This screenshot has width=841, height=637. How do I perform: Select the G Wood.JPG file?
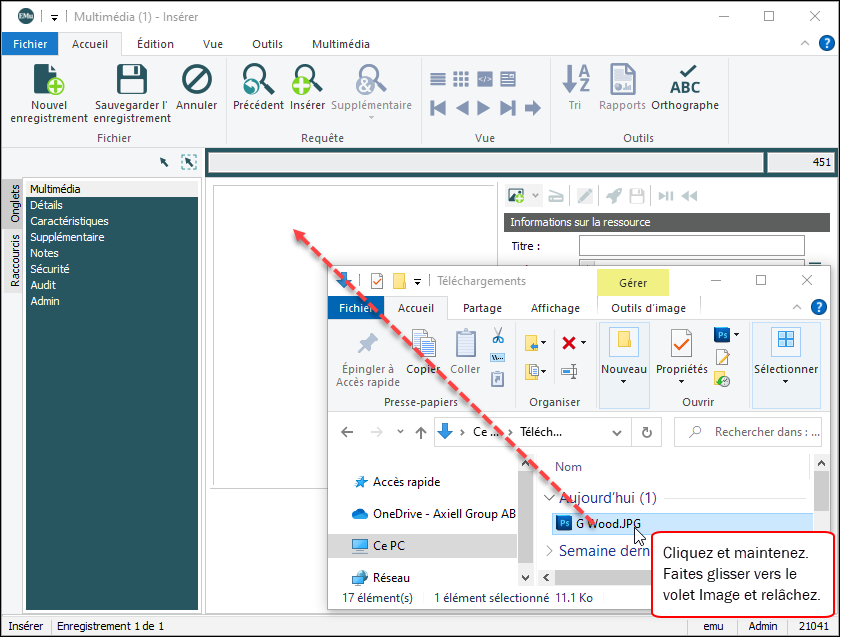(x=608, y=522)
